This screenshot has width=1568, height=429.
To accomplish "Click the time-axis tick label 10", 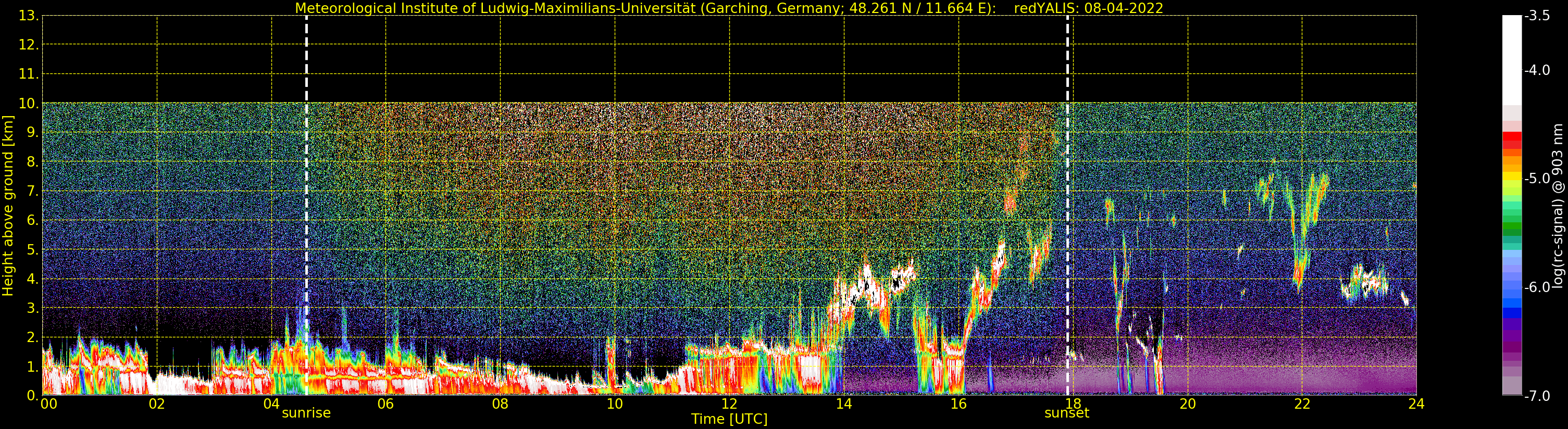I will point(615,404).
